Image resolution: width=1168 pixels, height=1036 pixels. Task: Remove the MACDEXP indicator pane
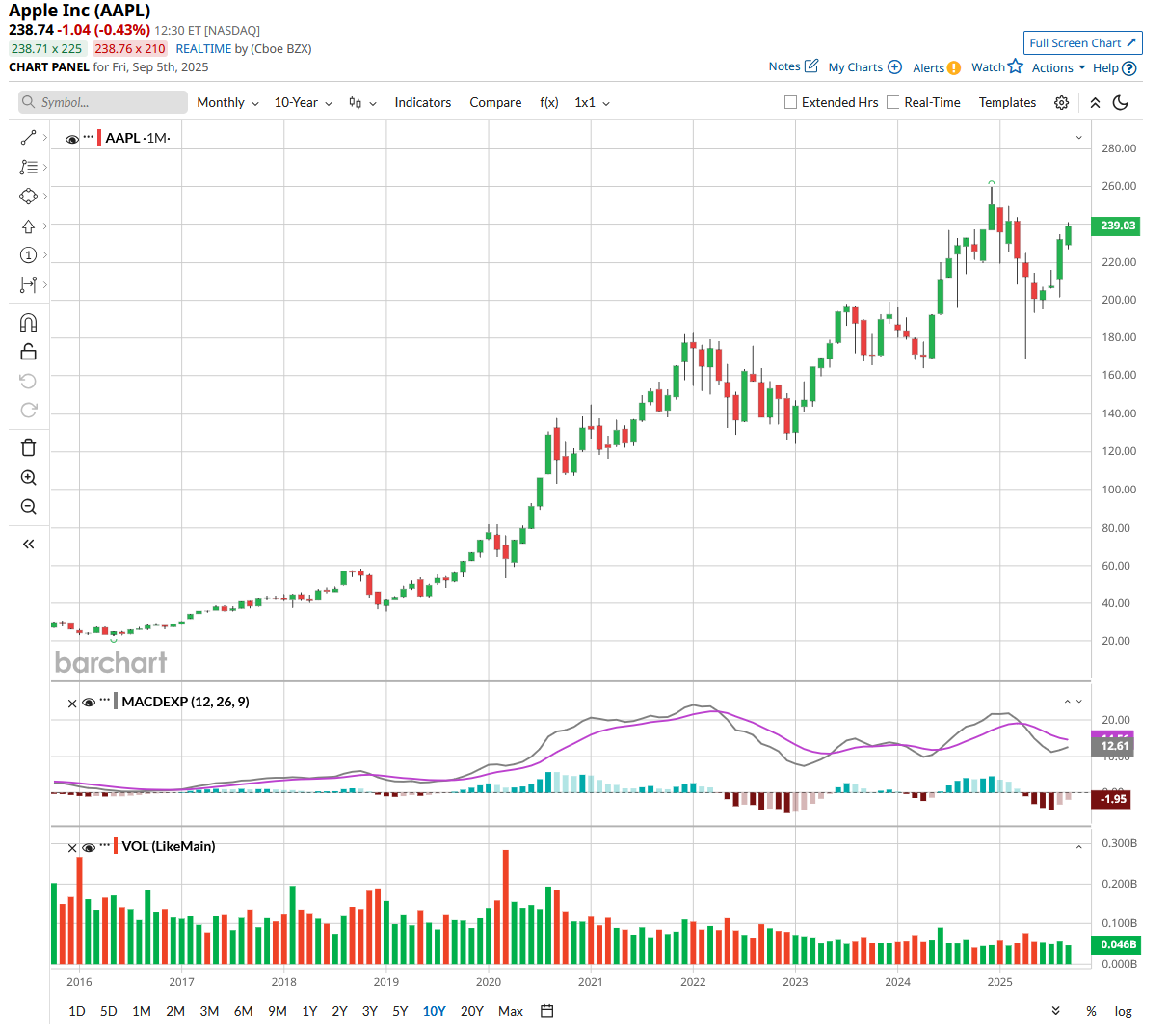72,704
